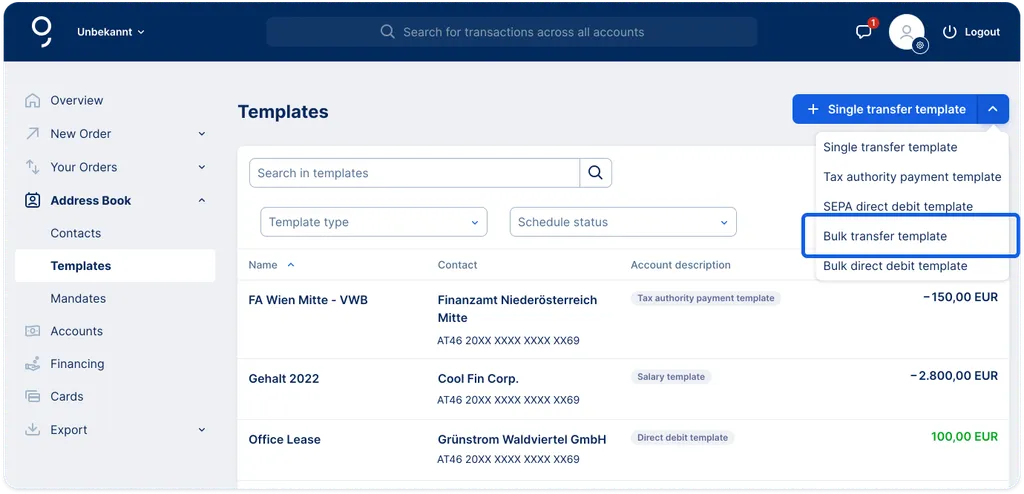Click the Export download icon
Image resolution: width=1024 pixels, height=494 pixels.
pyautogui.click(x=32, y=429)
